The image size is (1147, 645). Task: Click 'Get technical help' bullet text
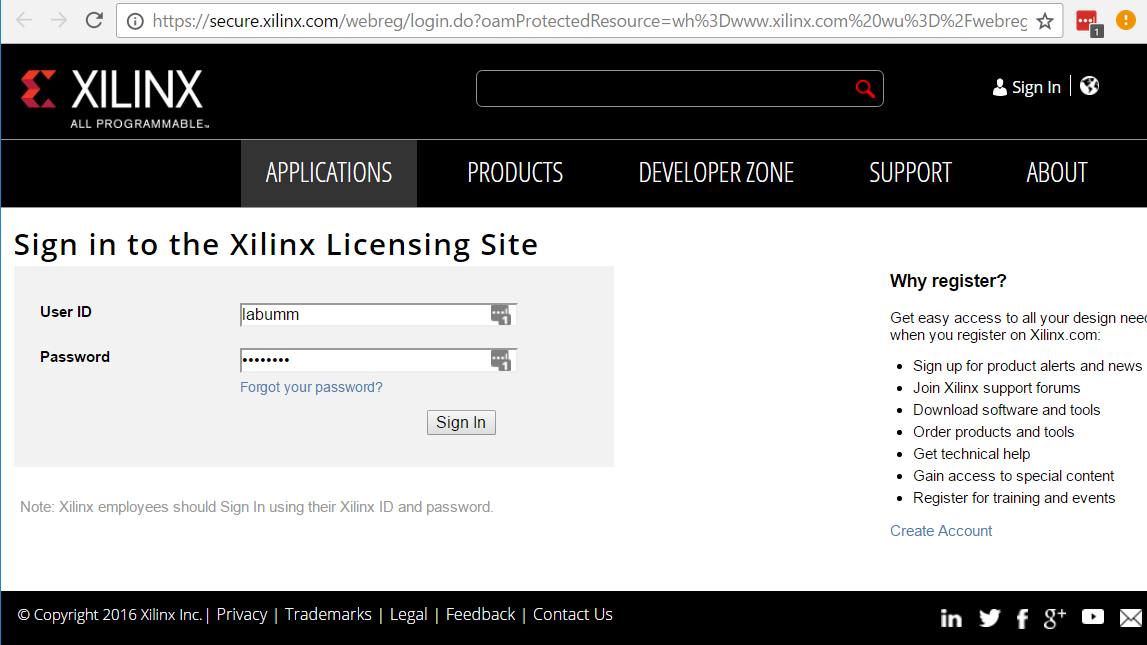971,454
